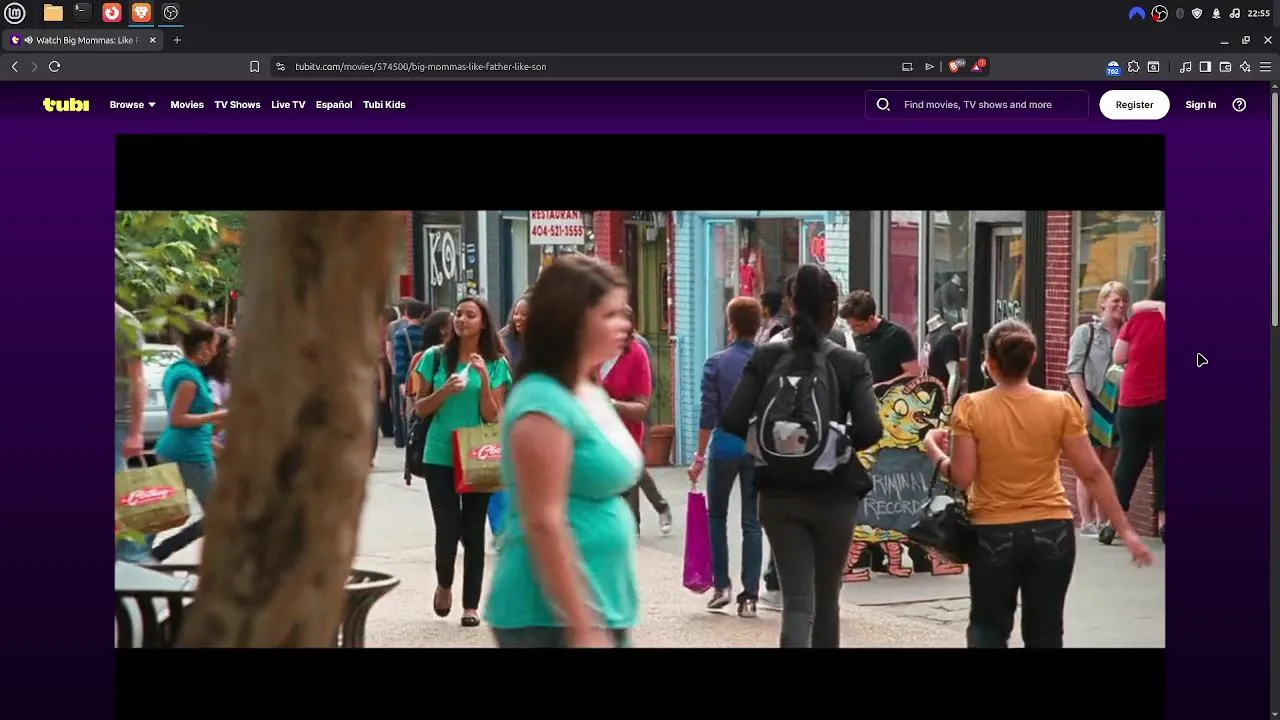The width and height of the screenshot is (1280, 720).
Task: View site settings icon in address bar
Action: click(281, 66)
